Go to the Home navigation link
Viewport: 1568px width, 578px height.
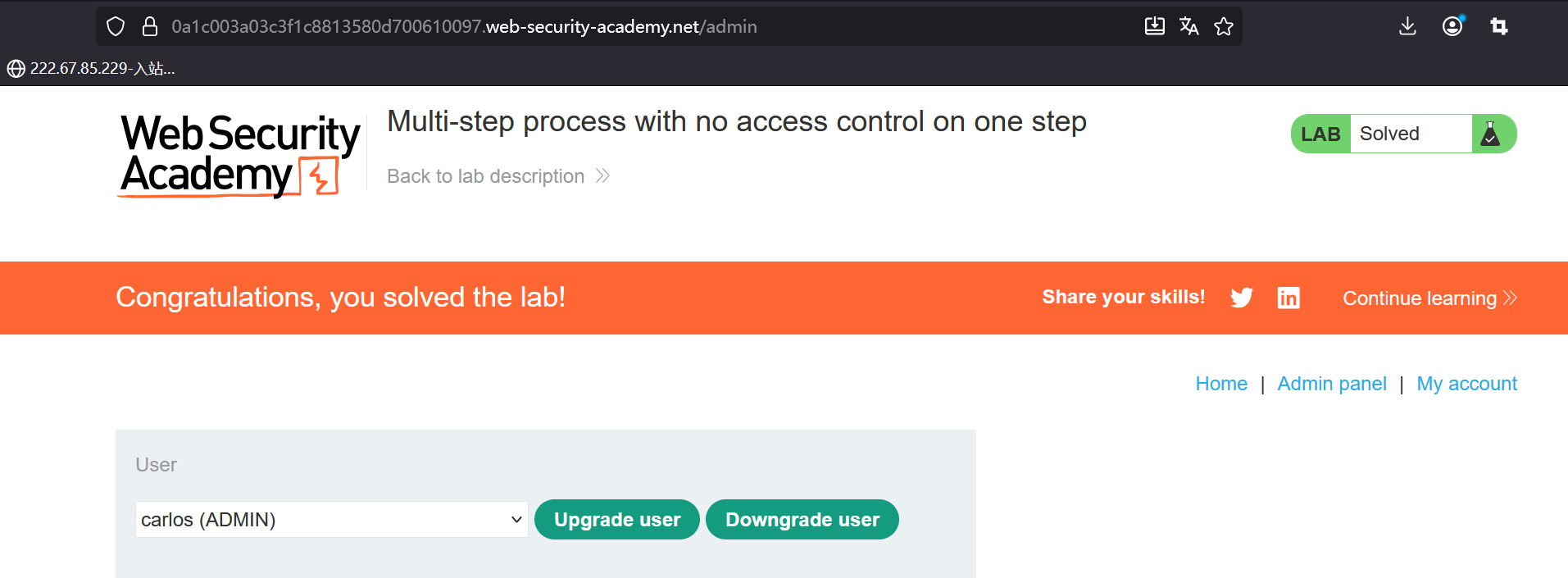[1221, 384]
